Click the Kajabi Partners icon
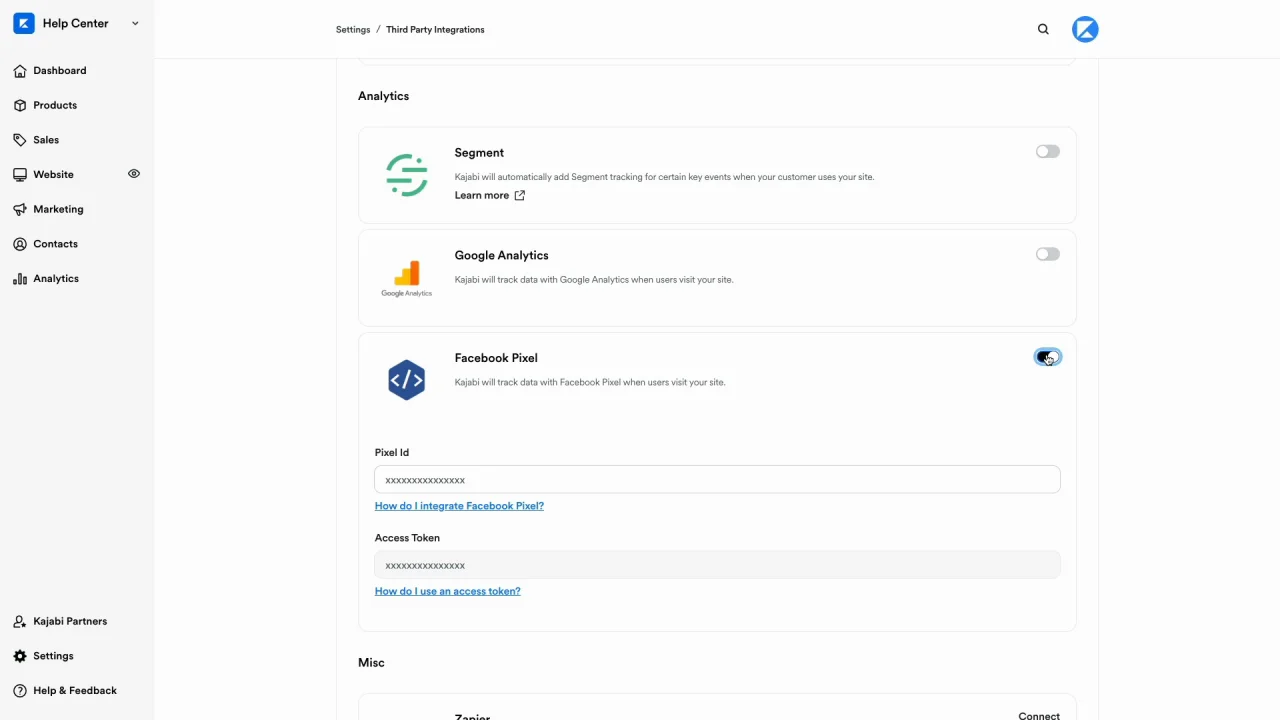Viewport: 1280px width, 720px height. coord(20,621)
